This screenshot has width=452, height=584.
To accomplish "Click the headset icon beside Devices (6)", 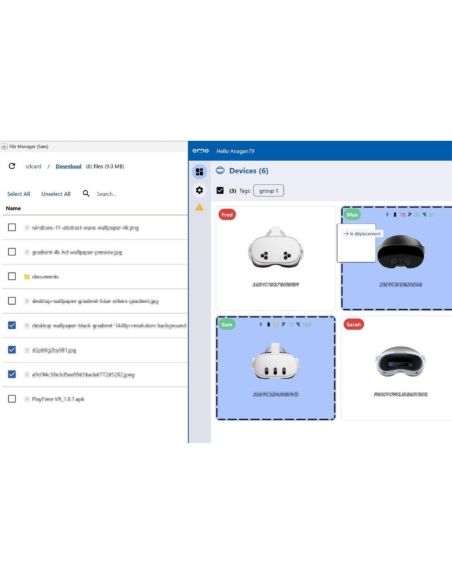I will pyautogui.click(x=220, y=171).
